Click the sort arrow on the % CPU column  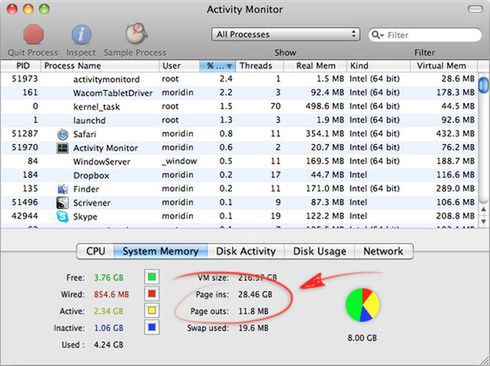pos(229,66)
